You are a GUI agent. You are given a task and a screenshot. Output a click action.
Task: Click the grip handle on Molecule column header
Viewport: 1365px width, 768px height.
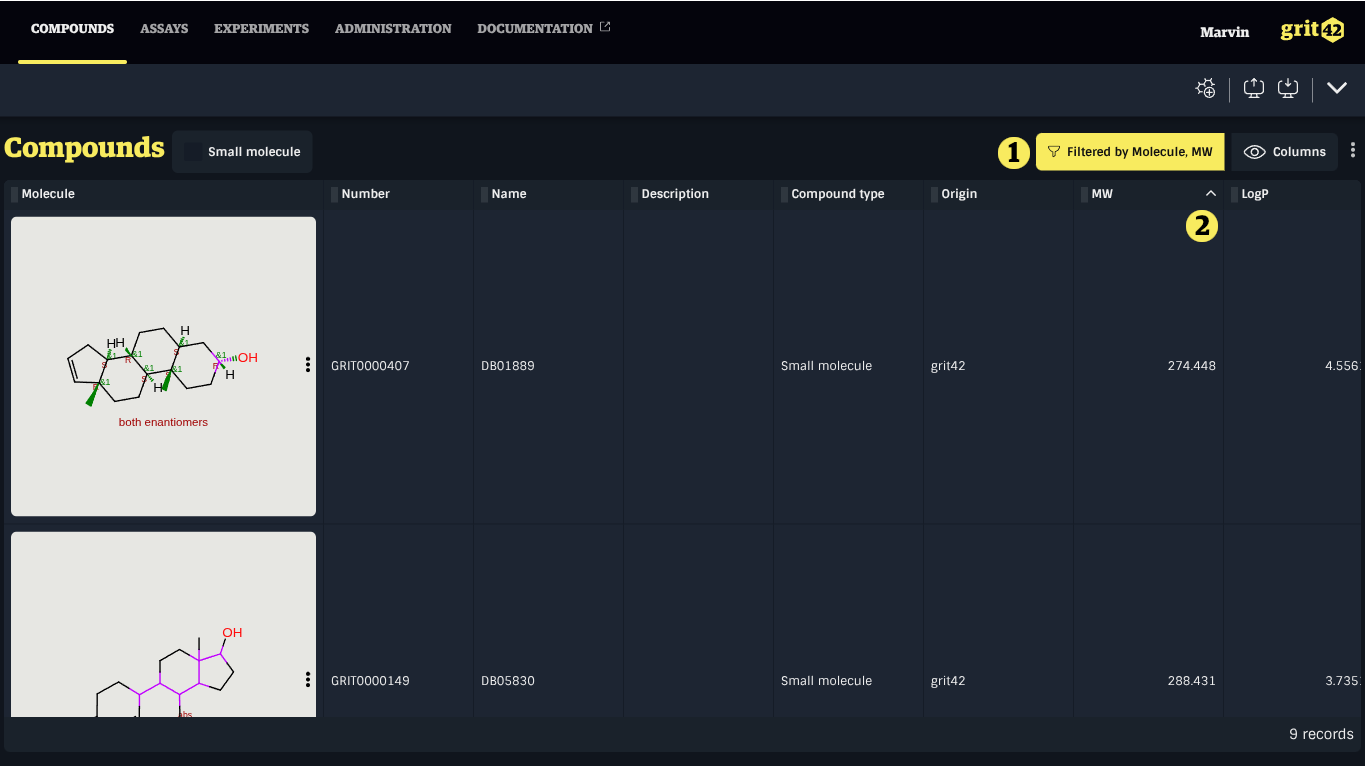click(x=15, y=194)
